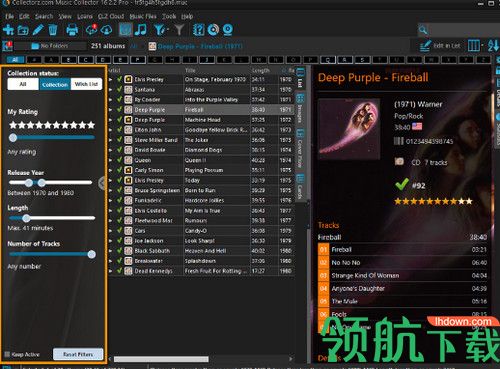Expand the Dead Kennedys album row
The height and width of the screenshot is (369, 500).
pos(111,271)
